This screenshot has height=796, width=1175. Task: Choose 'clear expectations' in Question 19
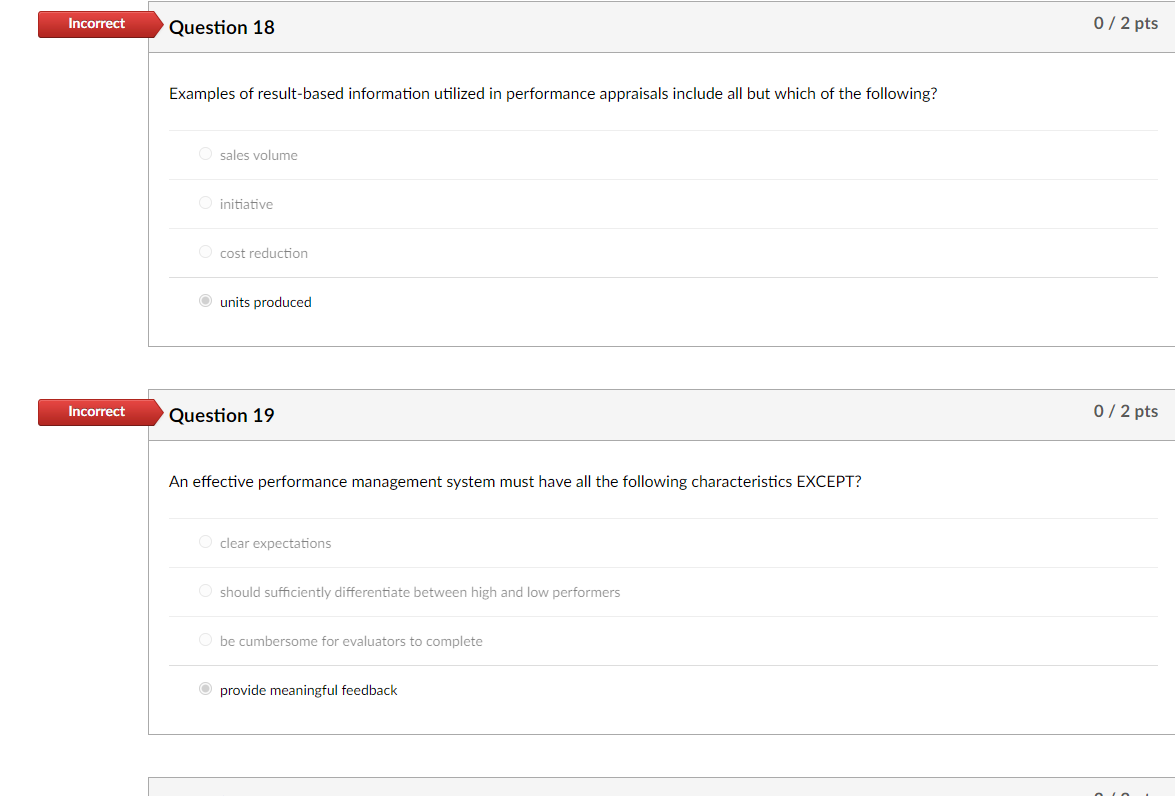coord(205,540)
